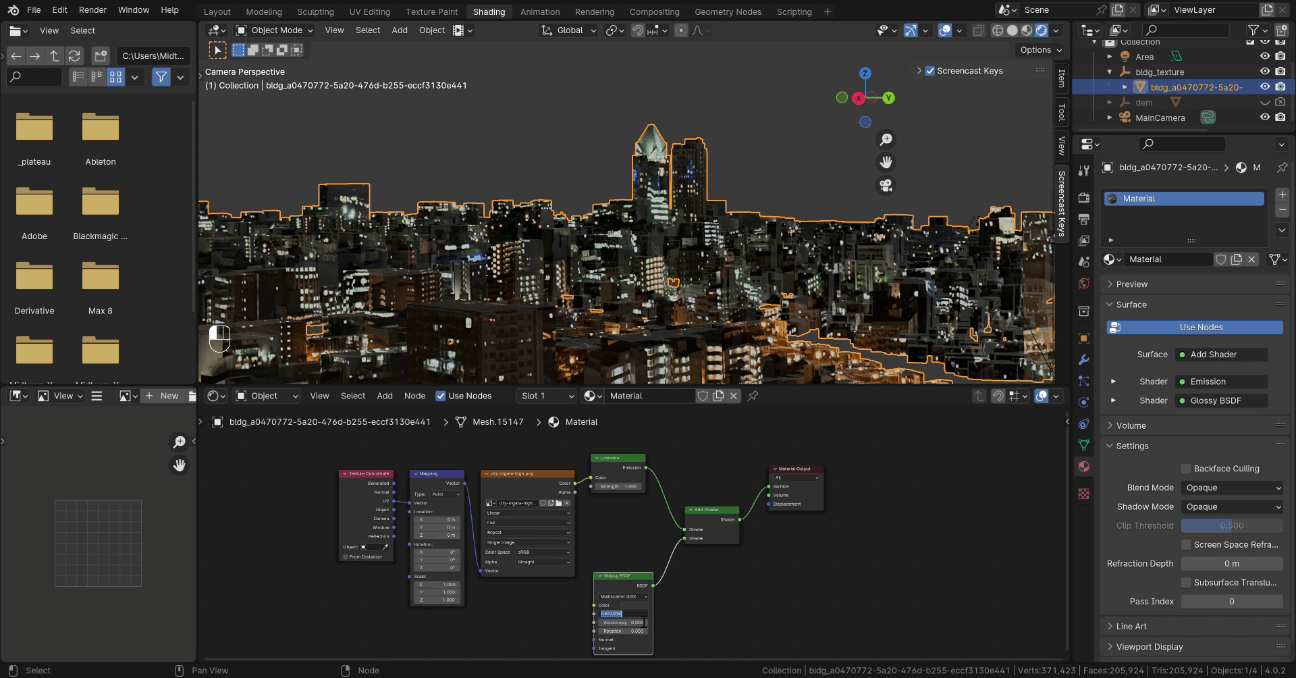This screenshot has width=1296, height=678.
Task: Toggle snapping magnet in viewport header
Action: coord(638,30)
